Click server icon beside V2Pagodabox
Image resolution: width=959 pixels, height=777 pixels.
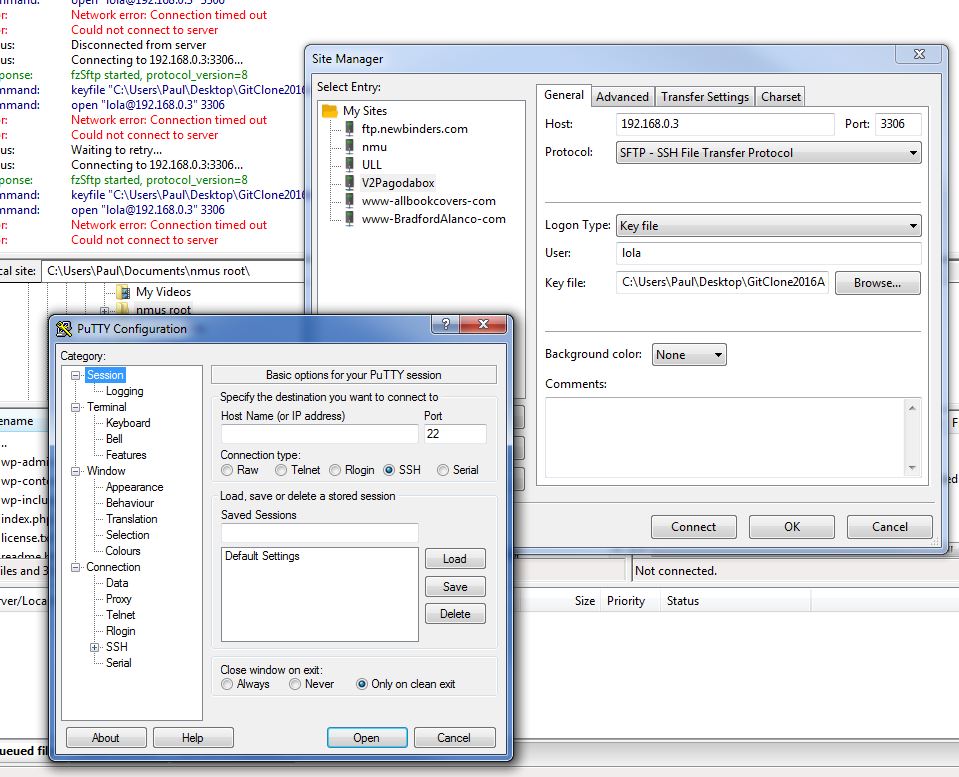(x=349, y=182)
